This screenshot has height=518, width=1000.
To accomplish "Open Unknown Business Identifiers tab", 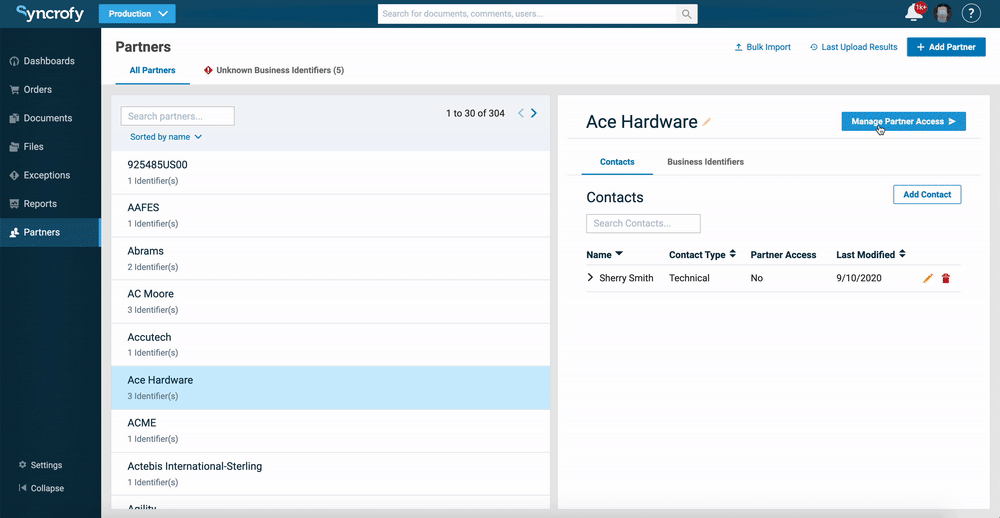I will [x=274, y=71].
